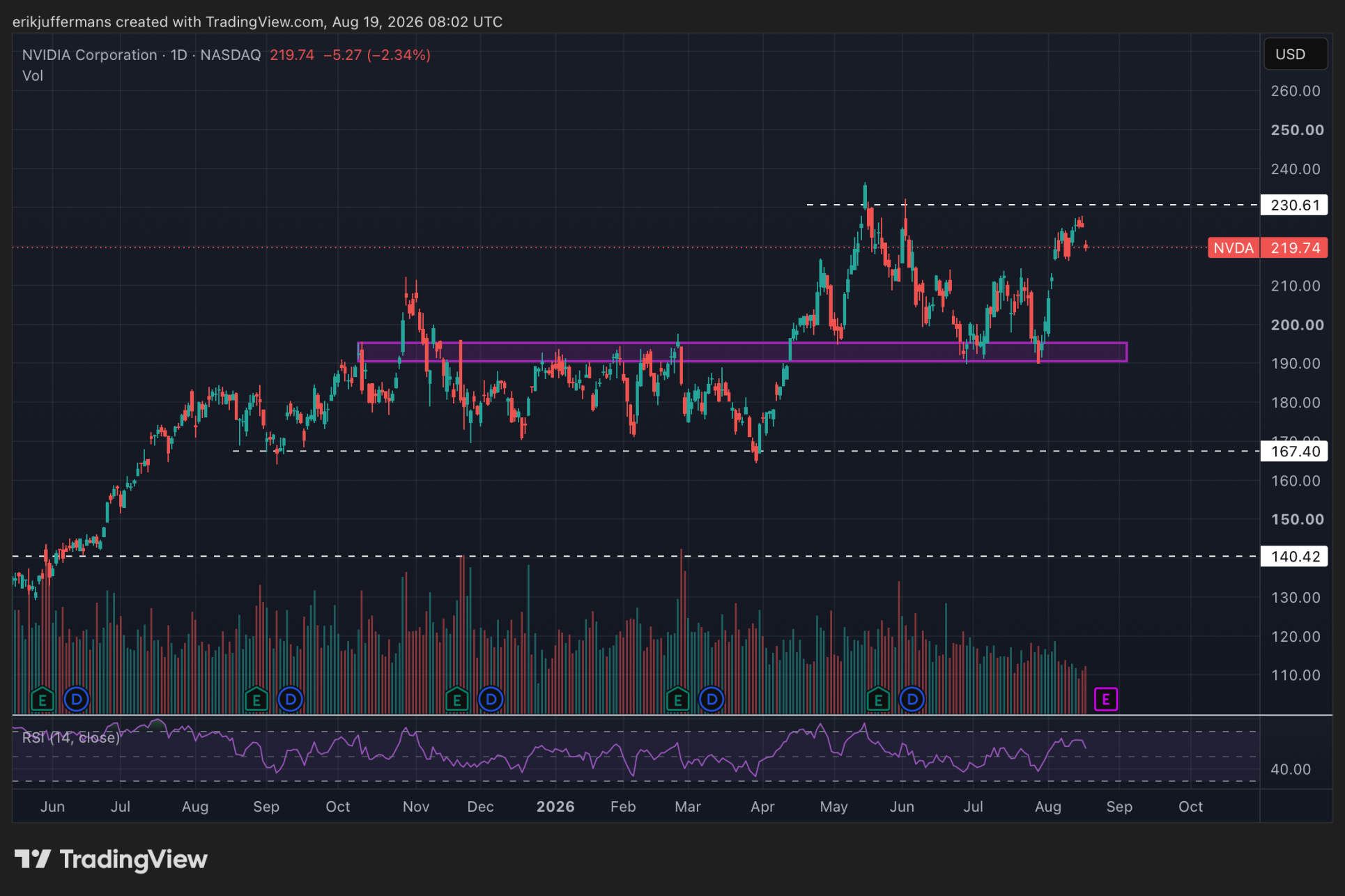Click the −5.27 (−2.34%) change value

377,55
